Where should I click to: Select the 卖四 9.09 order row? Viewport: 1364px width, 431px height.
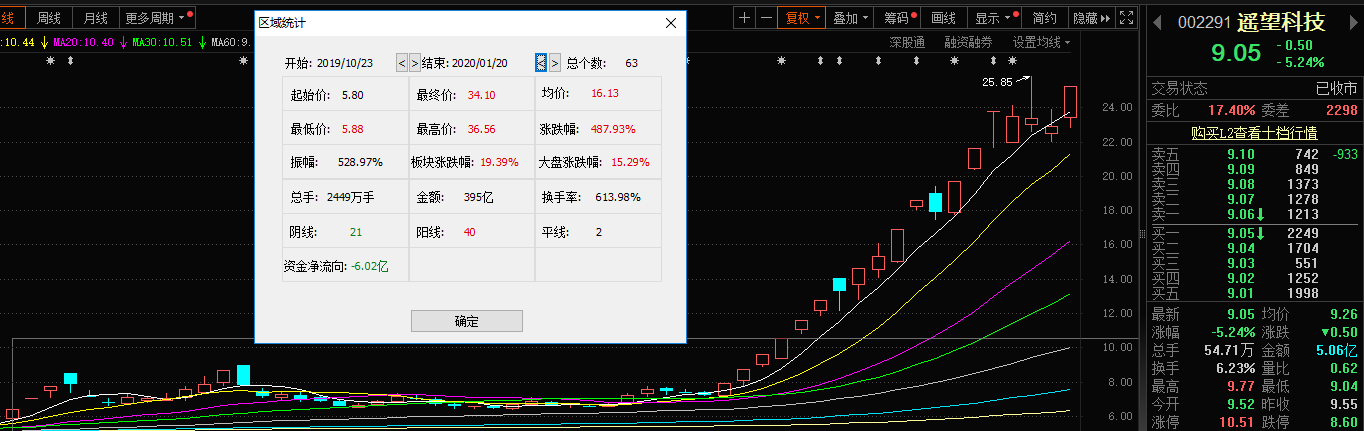click(1253, 169)
